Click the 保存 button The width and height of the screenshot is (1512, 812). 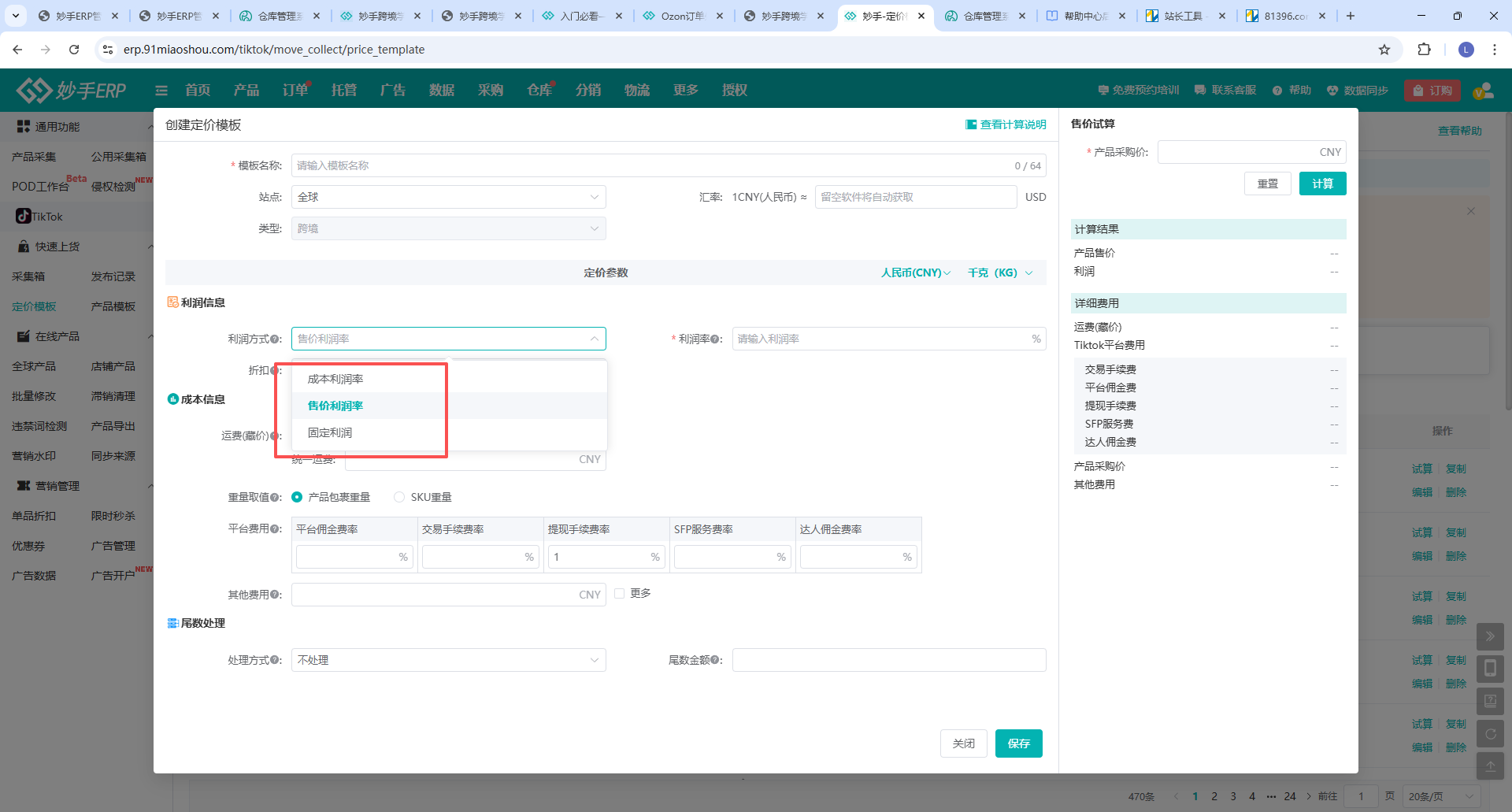[x=1018, y=743]
